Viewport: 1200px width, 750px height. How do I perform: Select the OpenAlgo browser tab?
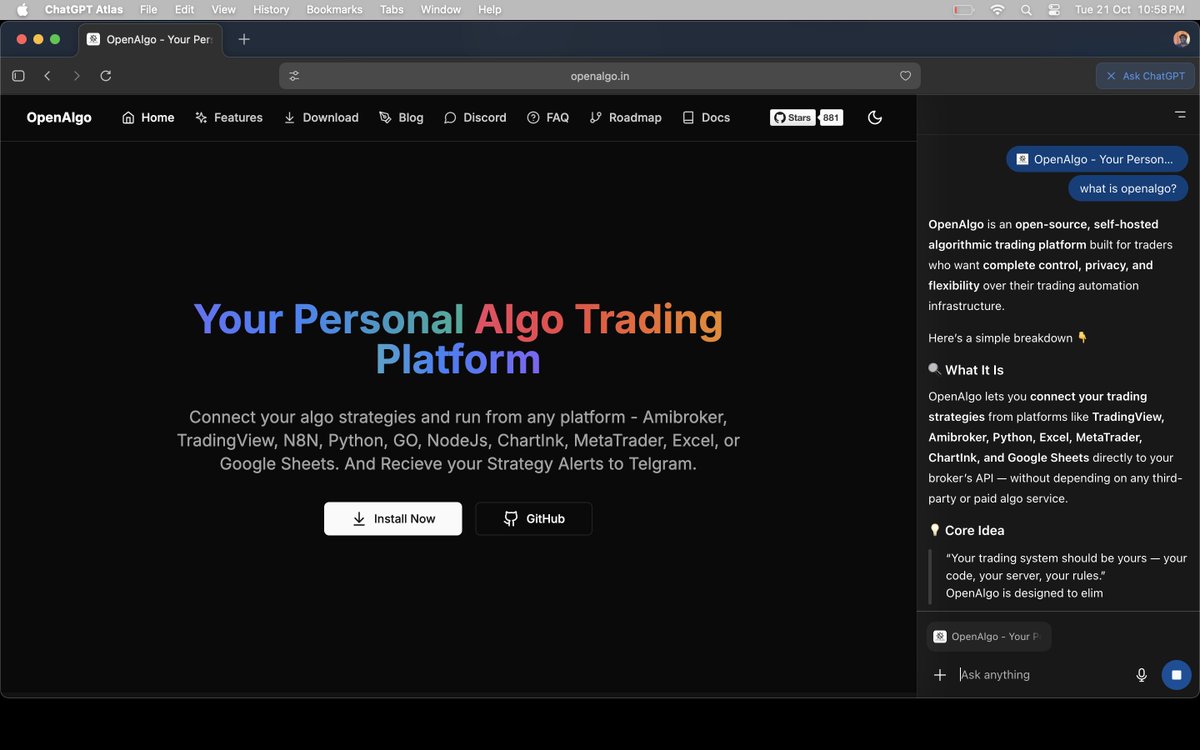[x=150, y=39]
